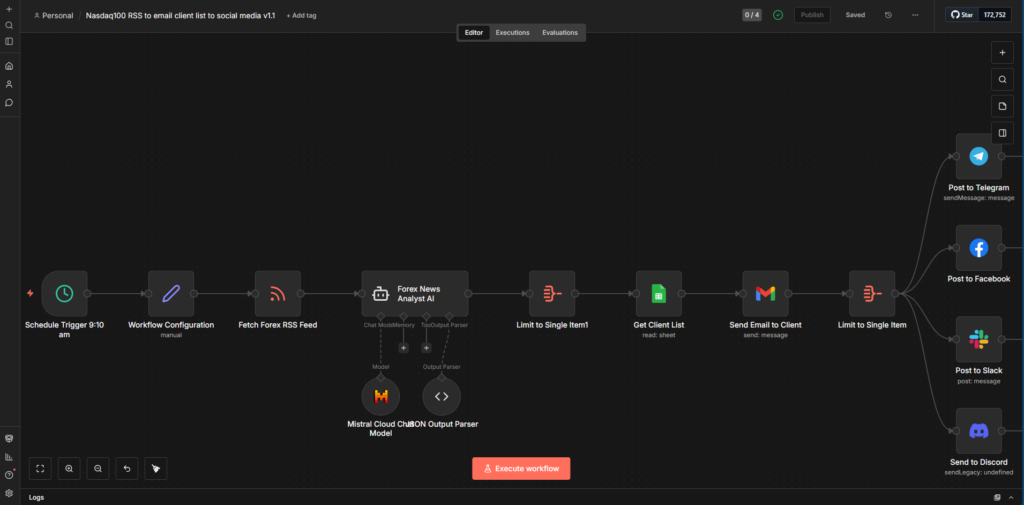Click the magnifier icon in the left sidebar
Image resolution: width=1024 pixels, height=505 pixels.
9,25
